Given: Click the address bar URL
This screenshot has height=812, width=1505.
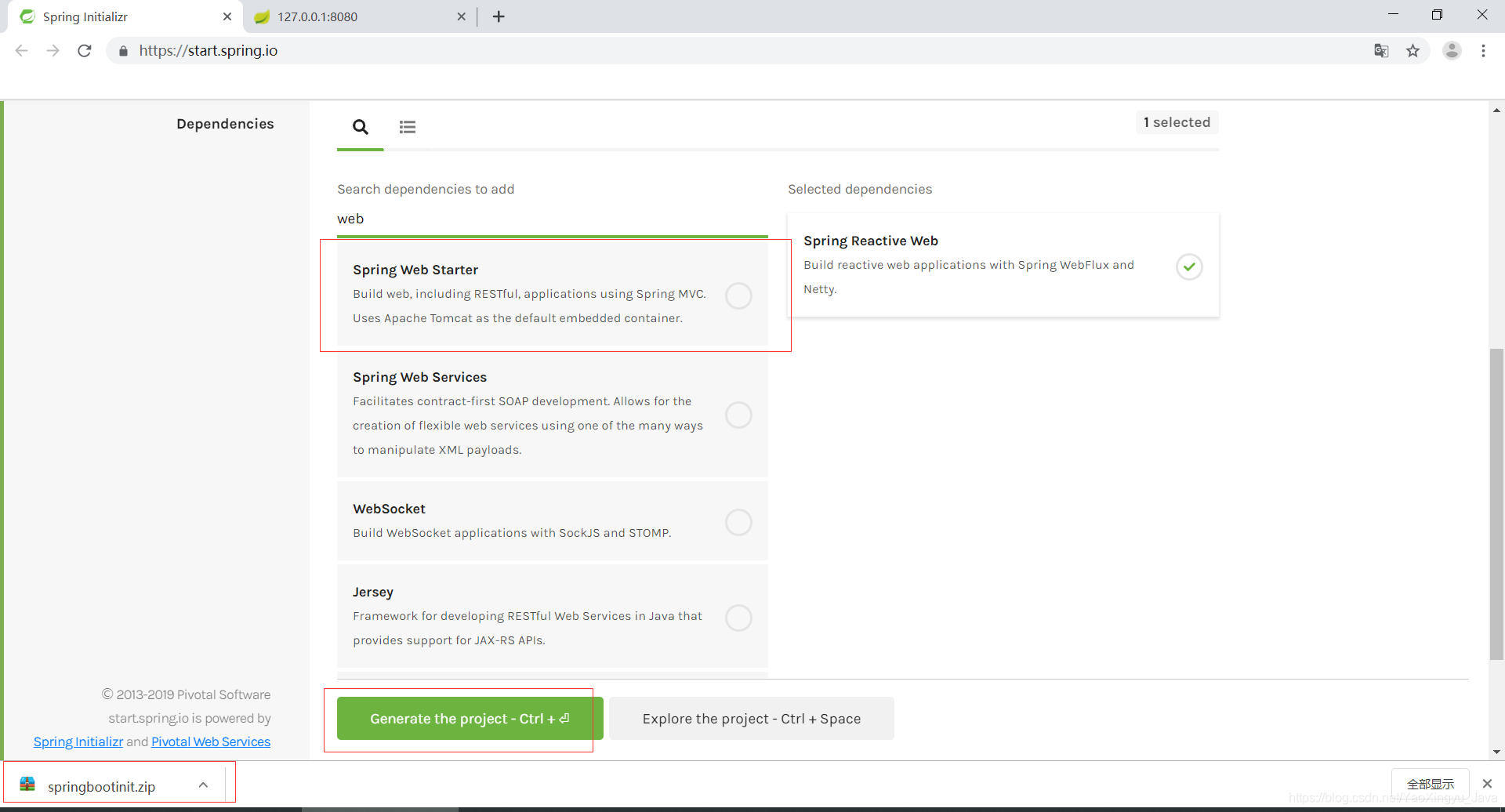Looking at the screenshot, I should tap(209, 51).
